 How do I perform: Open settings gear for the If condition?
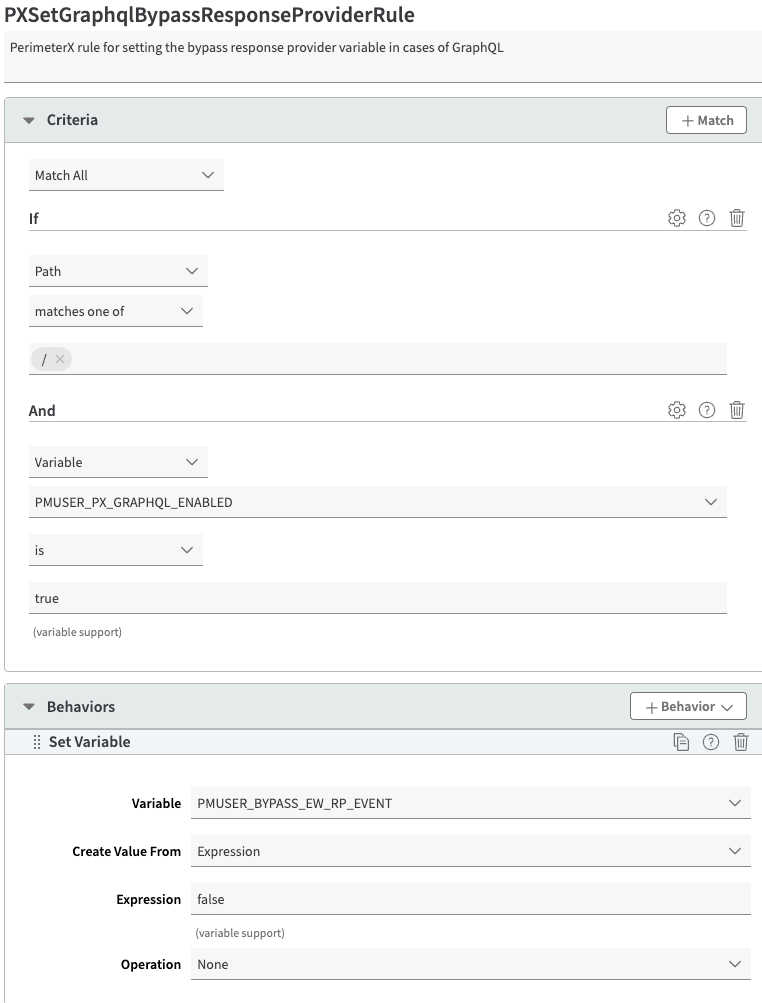click(x=677, y=218)
